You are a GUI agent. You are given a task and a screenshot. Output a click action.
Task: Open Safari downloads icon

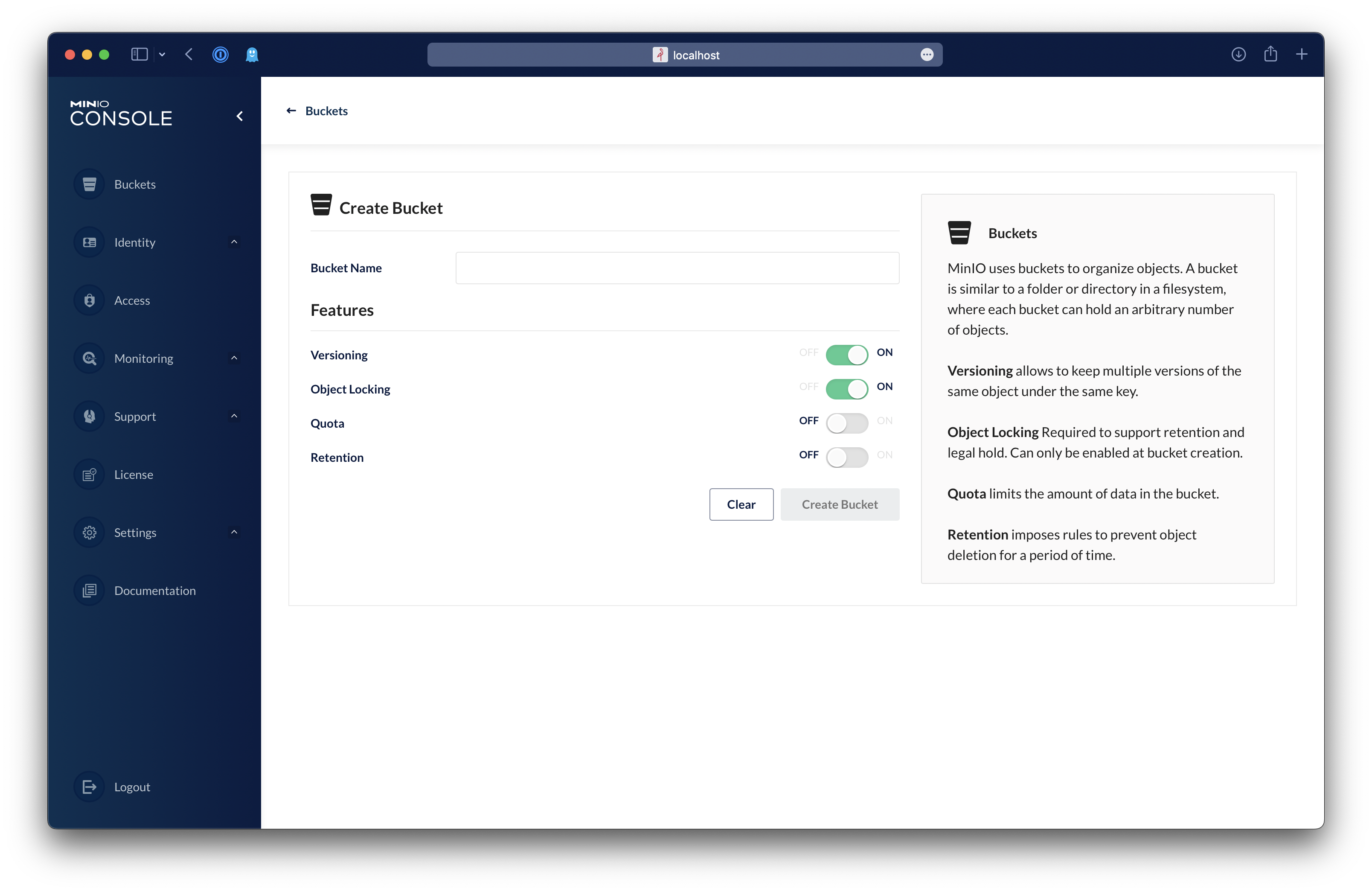pos(1238,55)
